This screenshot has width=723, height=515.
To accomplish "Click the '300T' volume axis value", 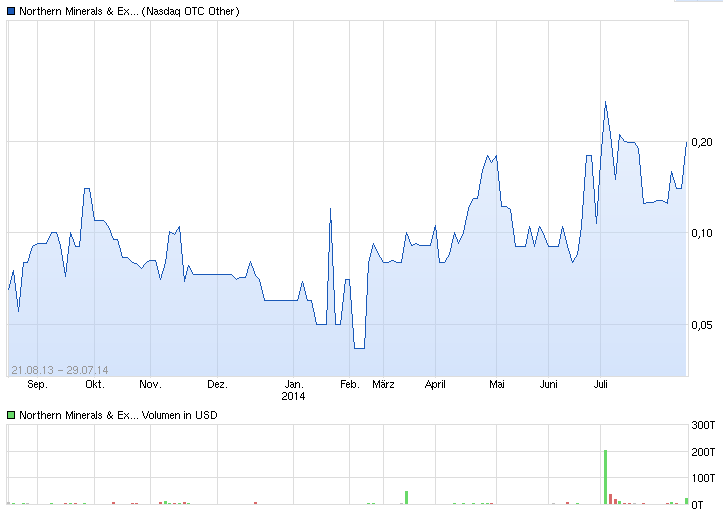I will coord(703,425).
